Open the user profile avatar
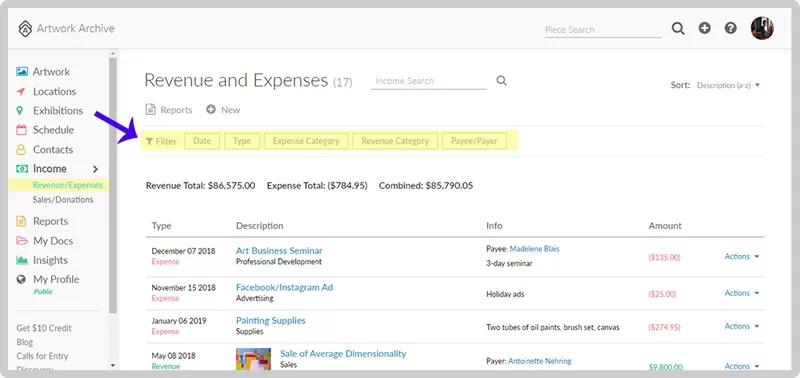This screenshot has height=378, width=800. [x=762, y=29]
